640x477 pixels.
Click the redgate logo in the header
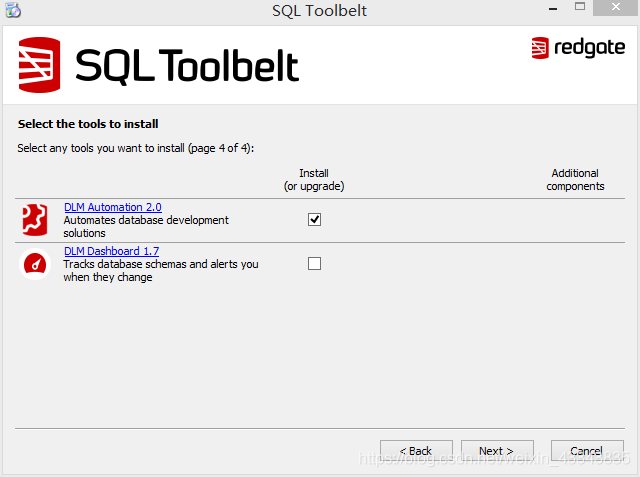pos(578,48)
